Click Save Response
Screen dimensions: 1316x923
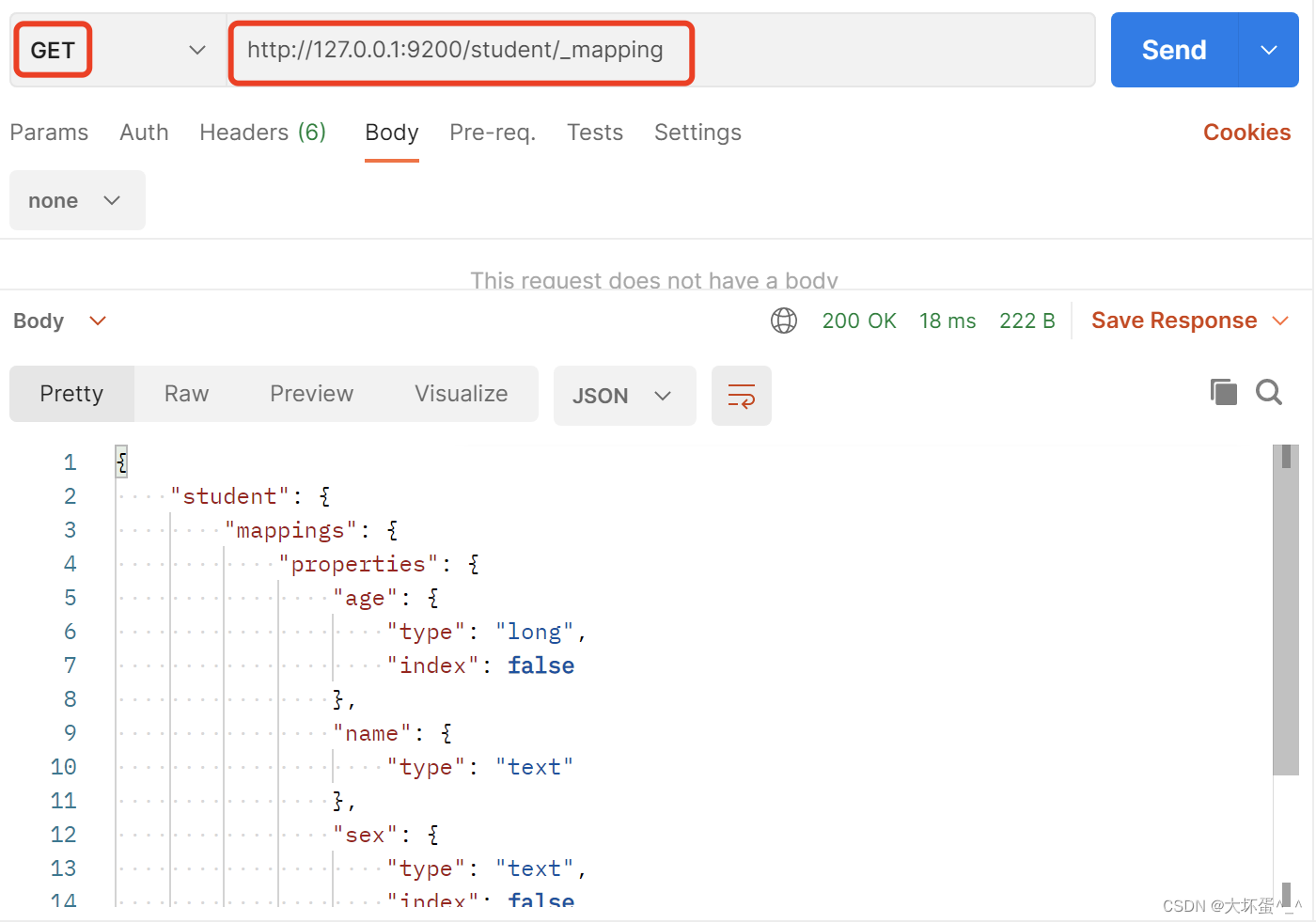point(1174,321)
